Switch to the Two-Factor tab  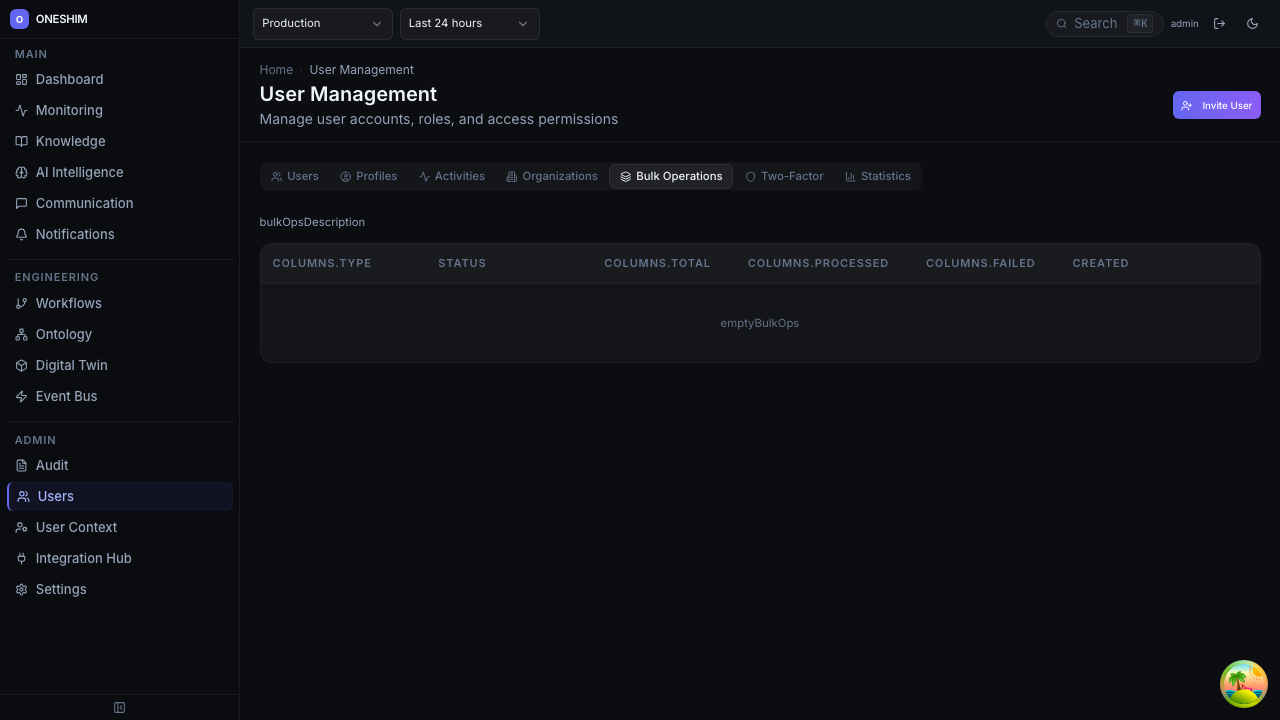[x=784, y=176]
